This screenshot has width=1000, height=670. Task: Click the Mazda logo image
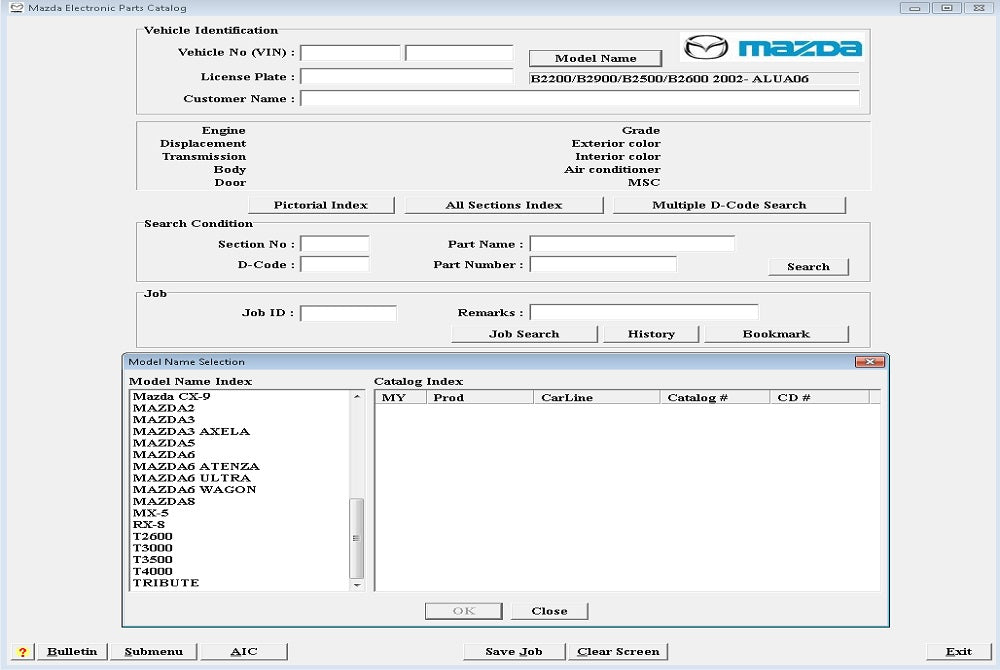771,47
